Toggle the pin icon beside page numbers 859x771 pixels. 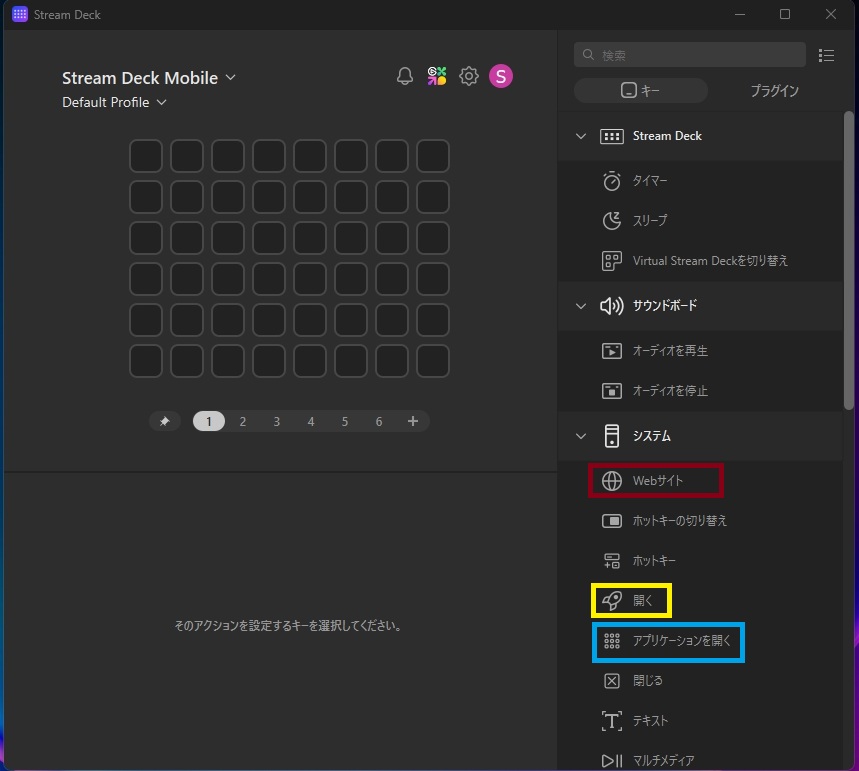164,422
